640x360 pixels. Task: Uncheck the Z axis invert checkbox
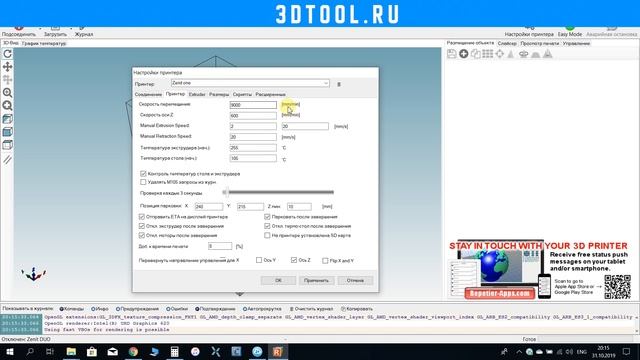(293, 260)
